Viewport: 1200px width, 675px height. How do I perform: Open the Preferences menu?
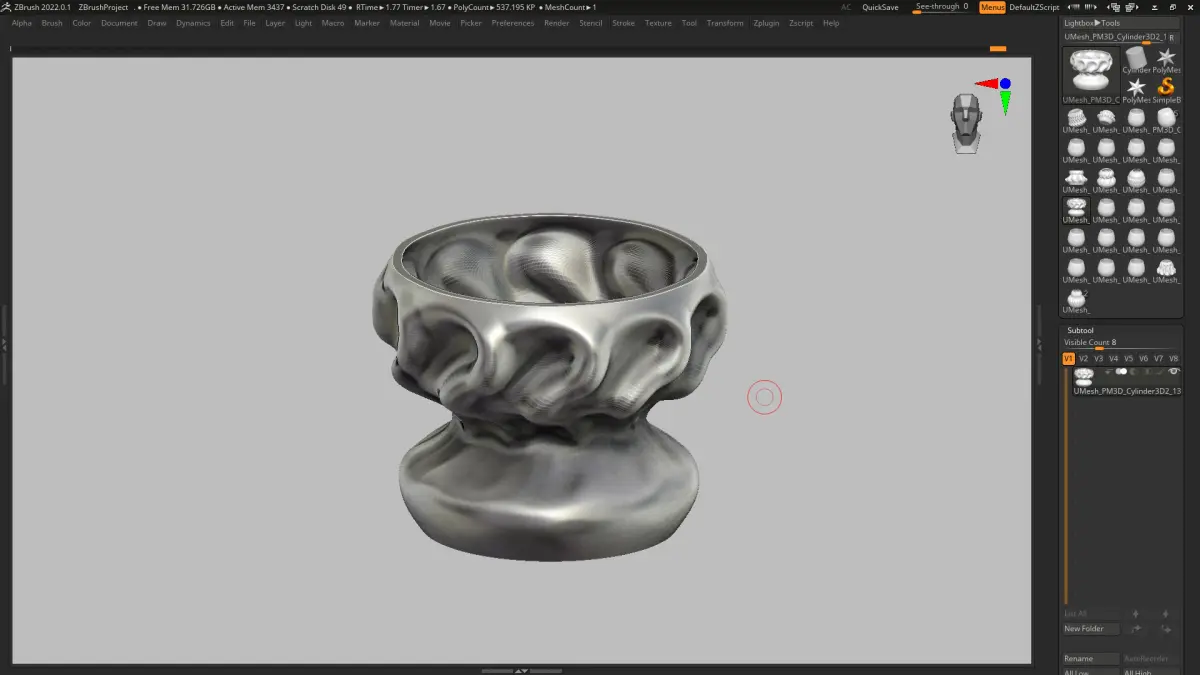click(x=513, y=23)
